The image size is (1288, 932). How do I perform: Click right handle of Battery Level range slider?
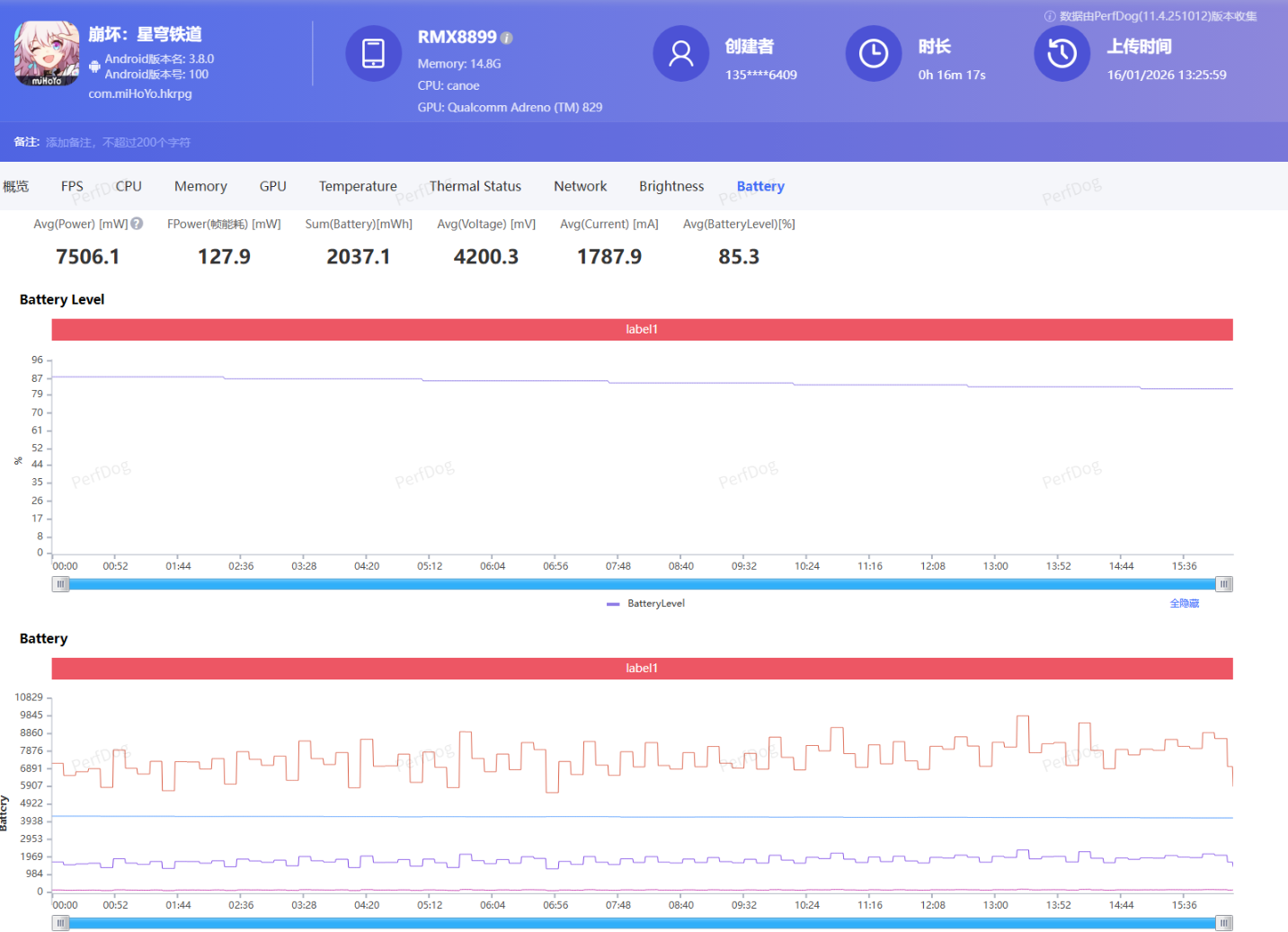click(x=1223, y=584)
